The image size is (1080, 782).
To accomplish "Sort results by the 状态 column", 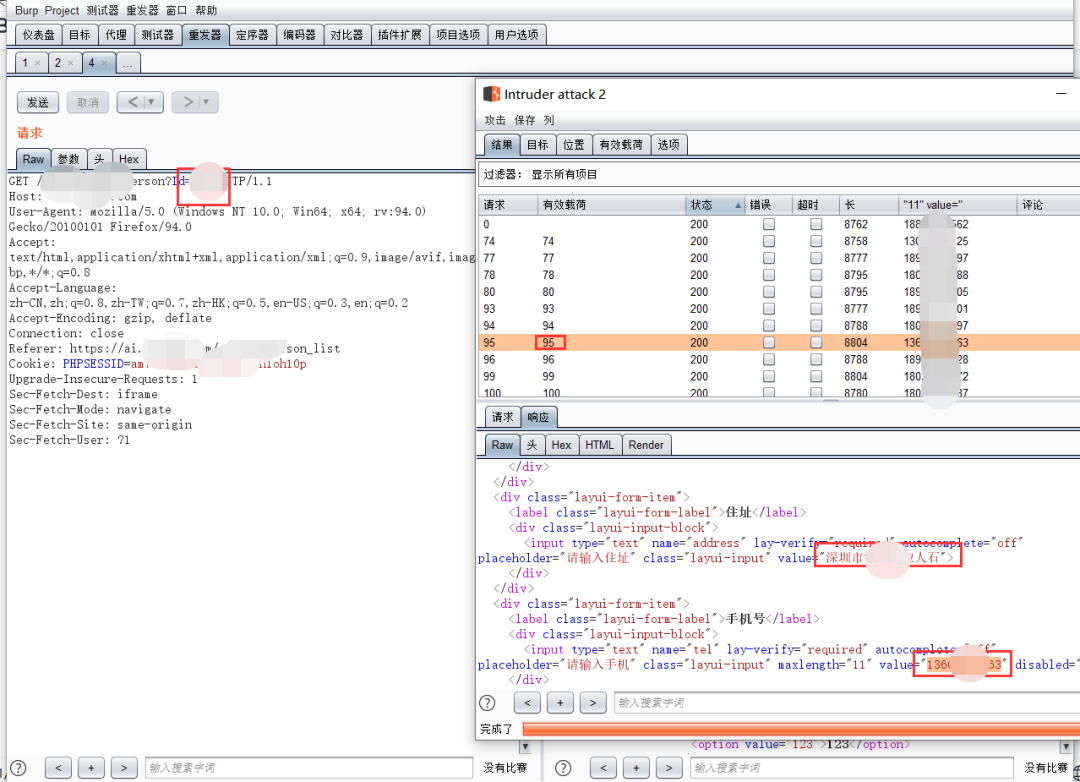I will pyautogui.click(x=715, y=205).
